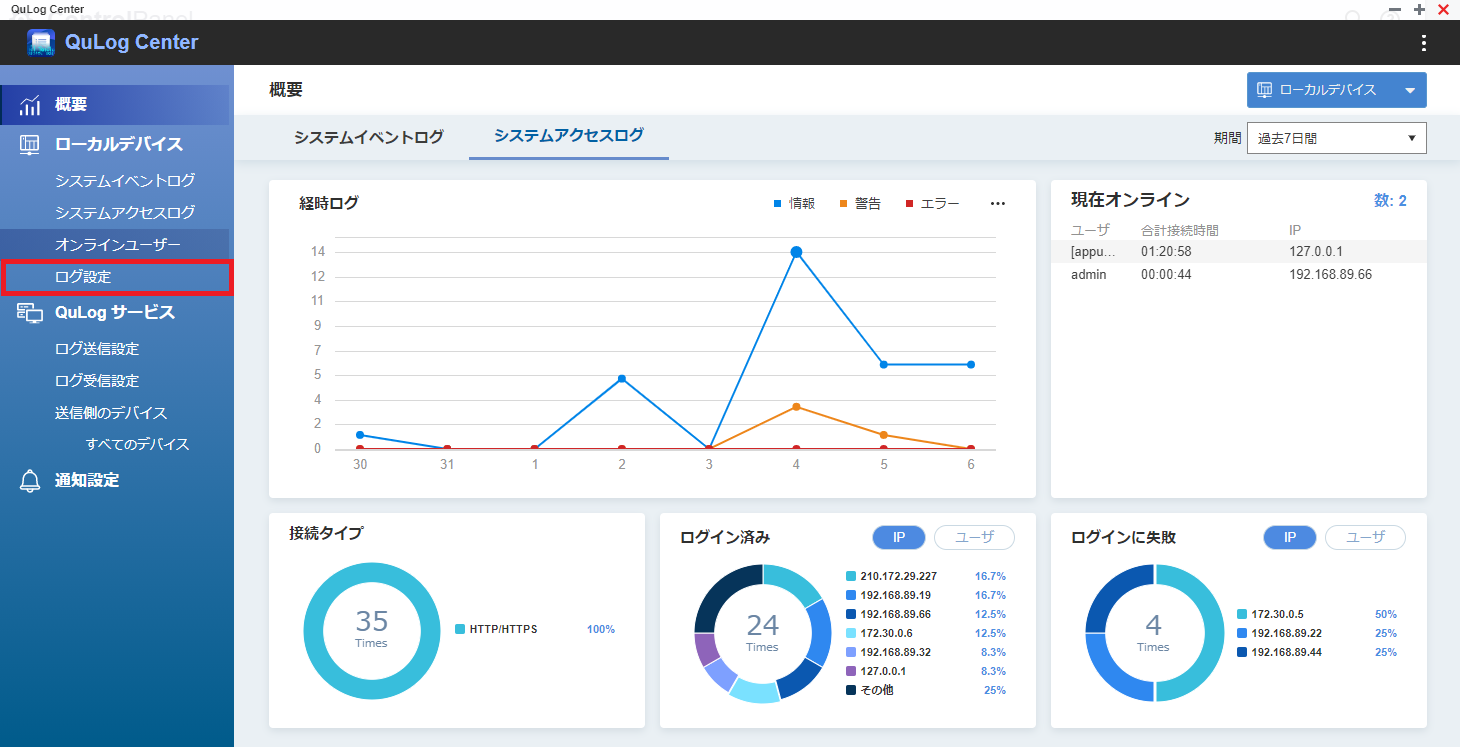The image size is (1460, 747).
Task: Click the 192.168.89.19 legend entry
Action: point(888,596)
